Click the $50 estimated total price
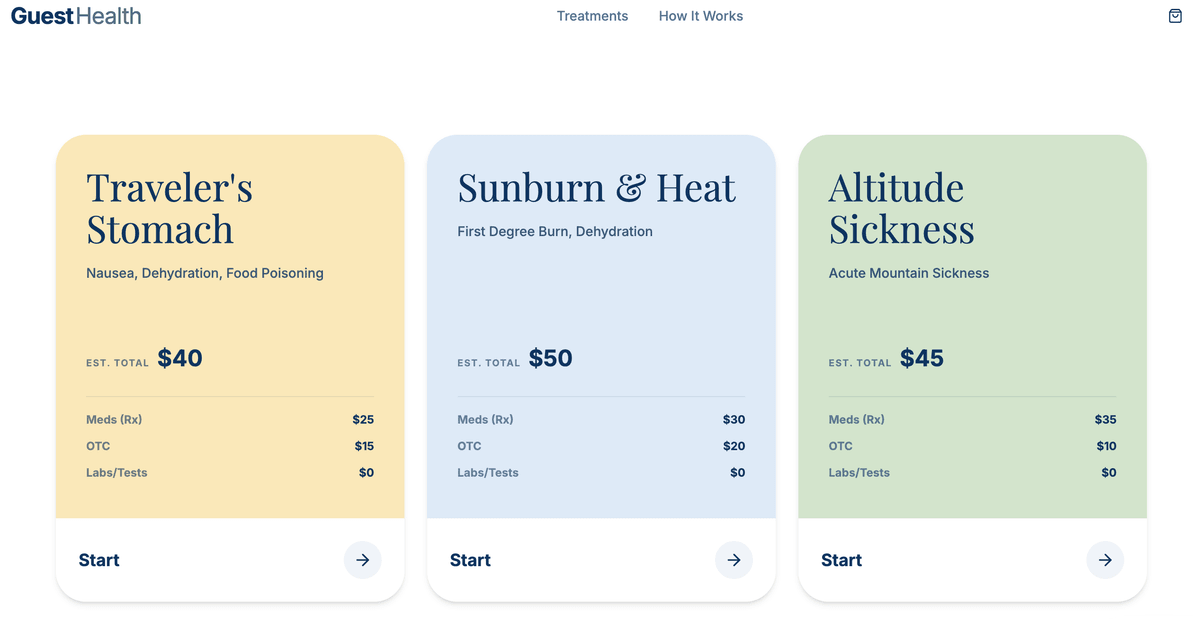Viewport: 1200px width, 619px height. coord(551,358)
